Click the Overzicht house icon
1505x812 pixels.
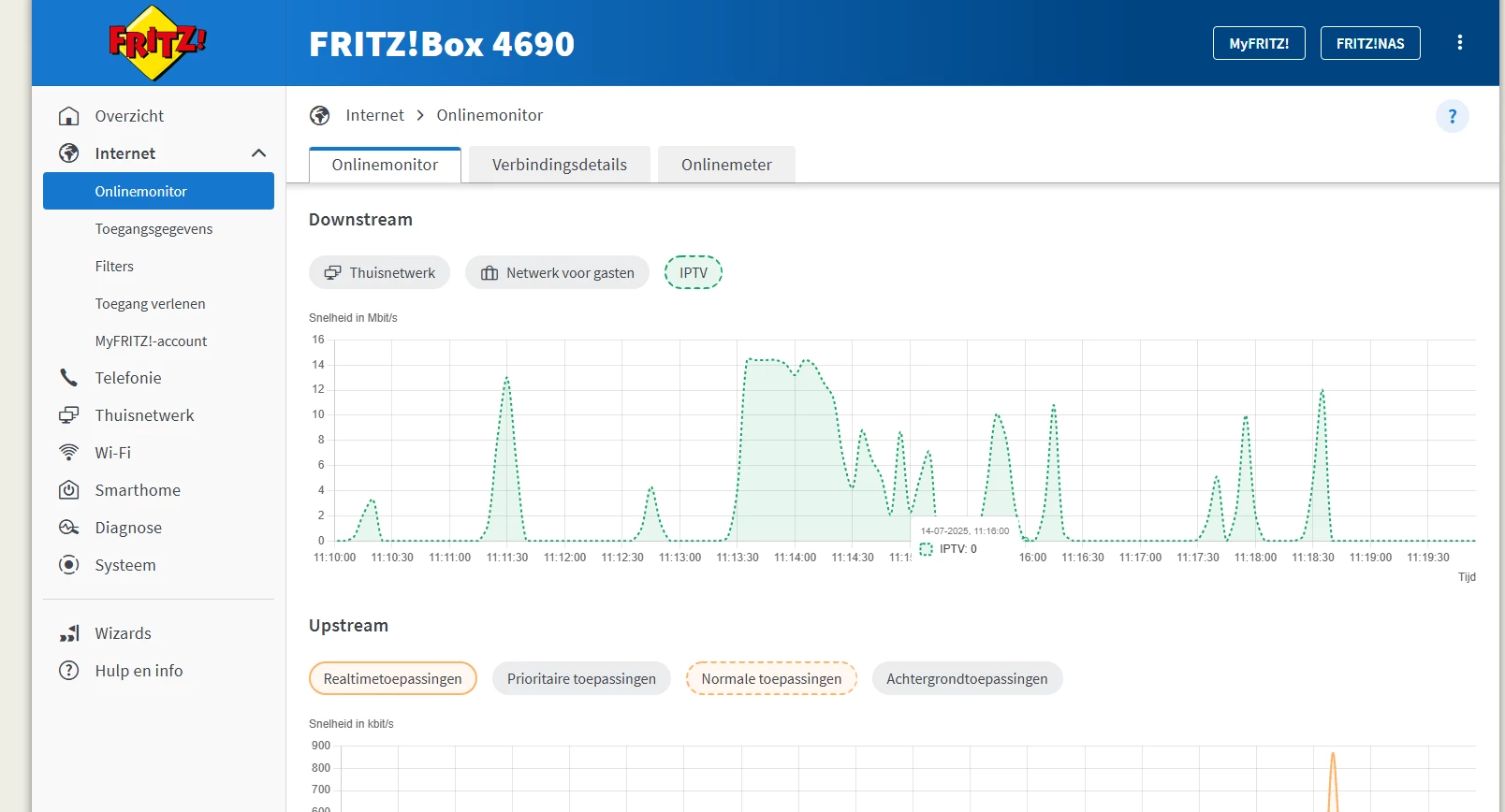(68, 116)
